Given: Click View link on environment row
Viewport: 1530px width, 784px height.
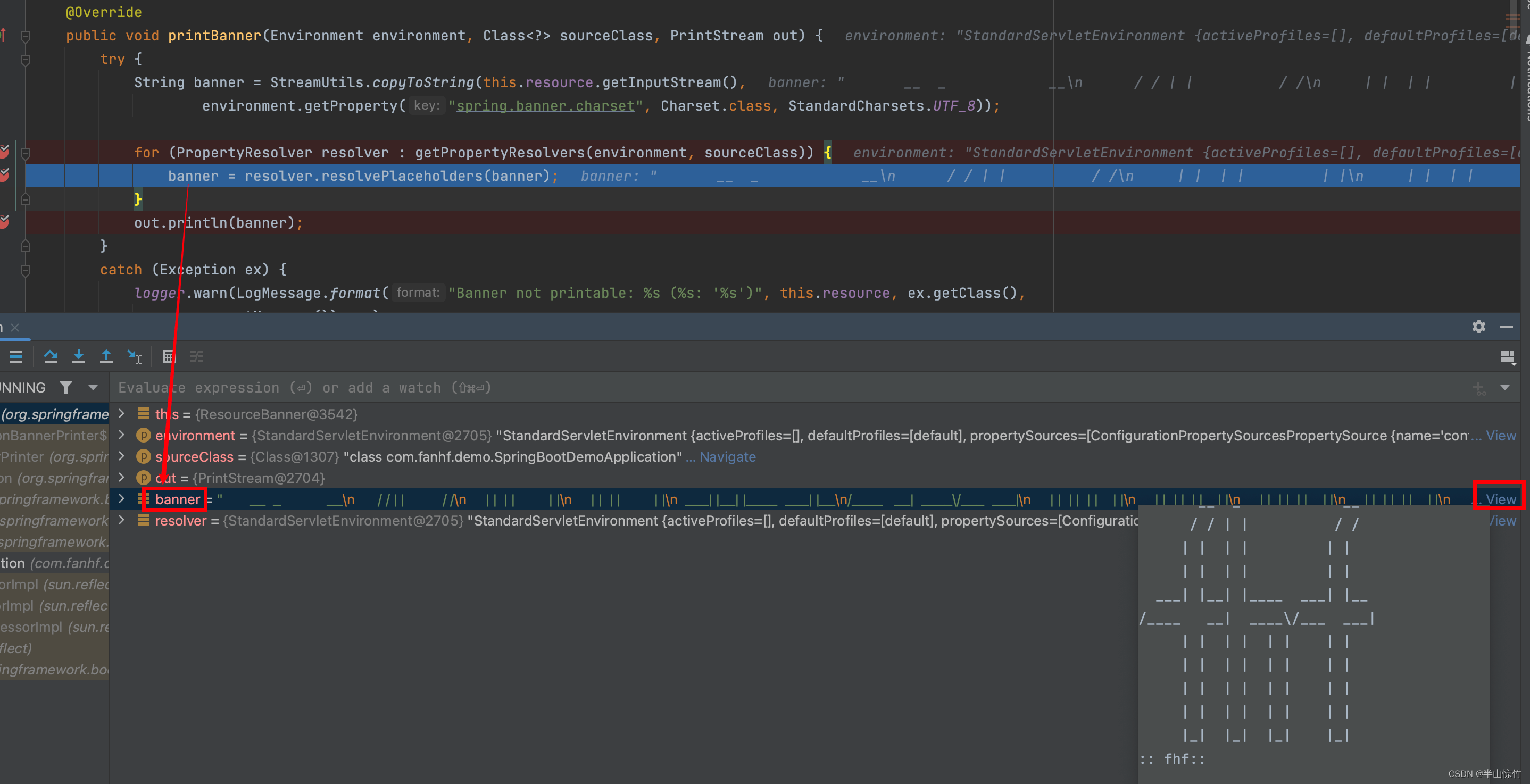Looking at the screenshot, I should pos(1501,436).
